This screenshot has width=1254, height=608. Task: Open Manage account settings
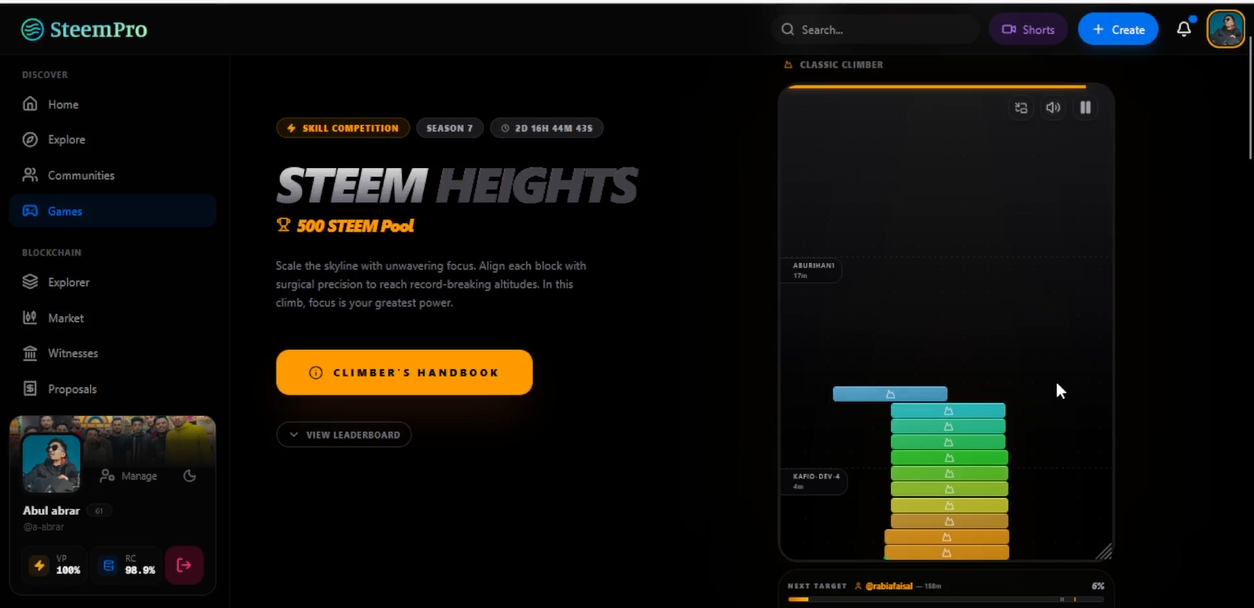click(x=129, y=476)
